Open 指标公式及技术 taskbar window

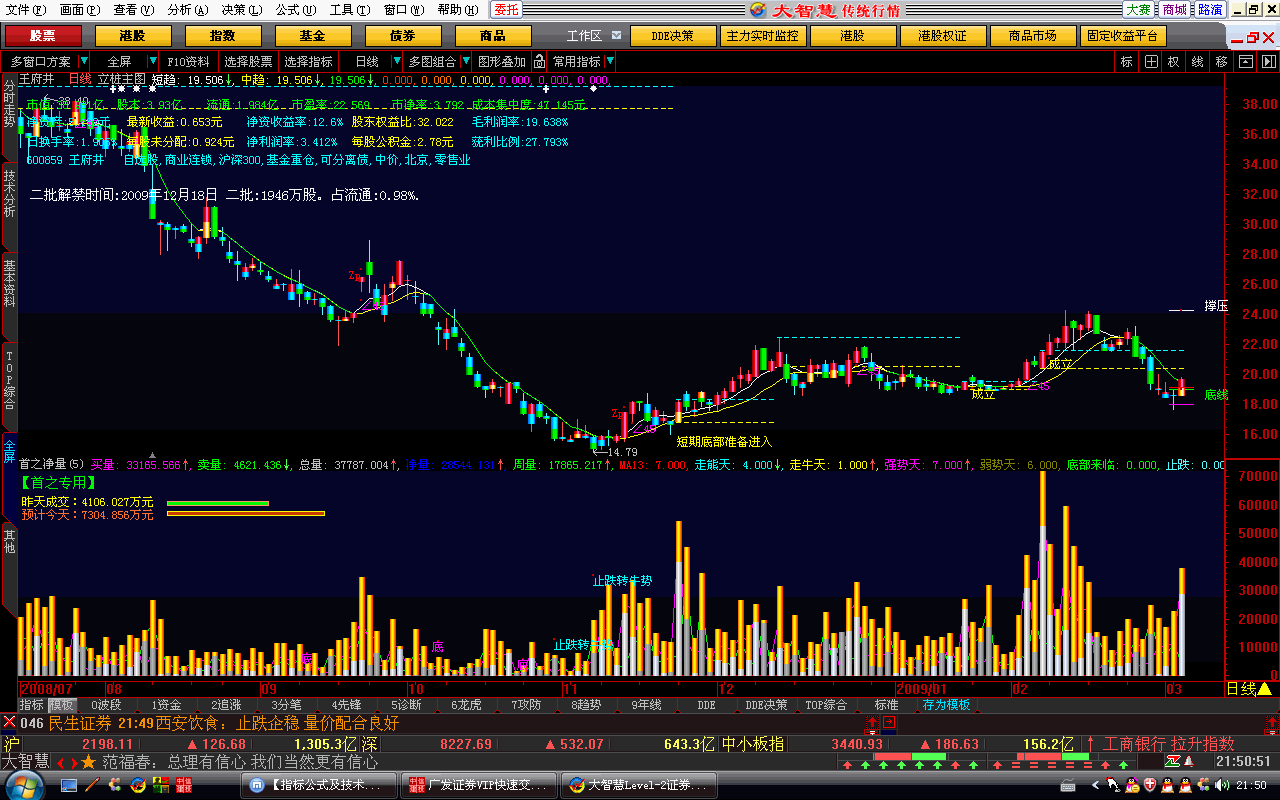click(318, 785)
